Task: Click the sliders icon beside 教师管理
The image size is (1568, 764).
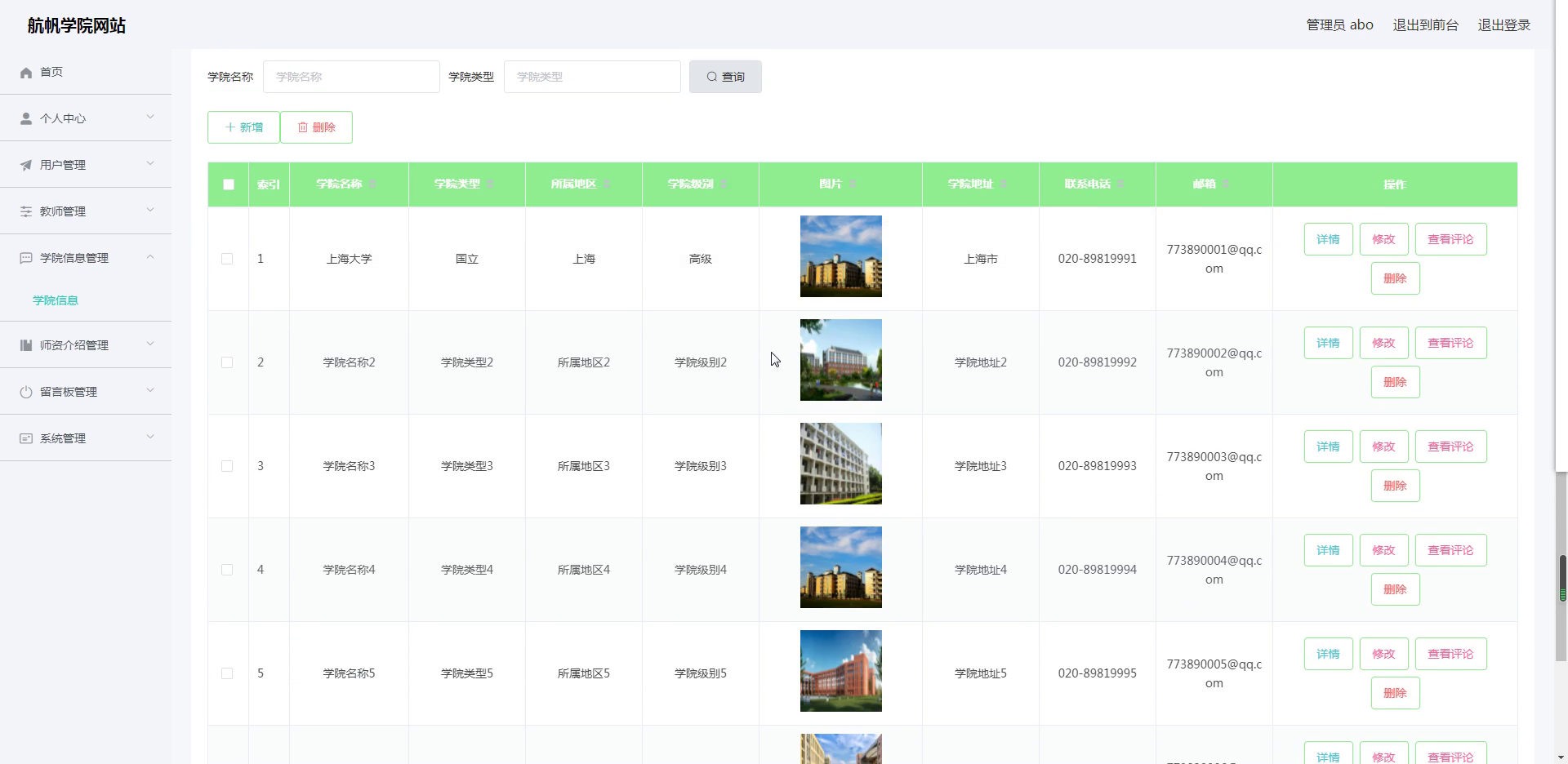Action: coord(26,211)
